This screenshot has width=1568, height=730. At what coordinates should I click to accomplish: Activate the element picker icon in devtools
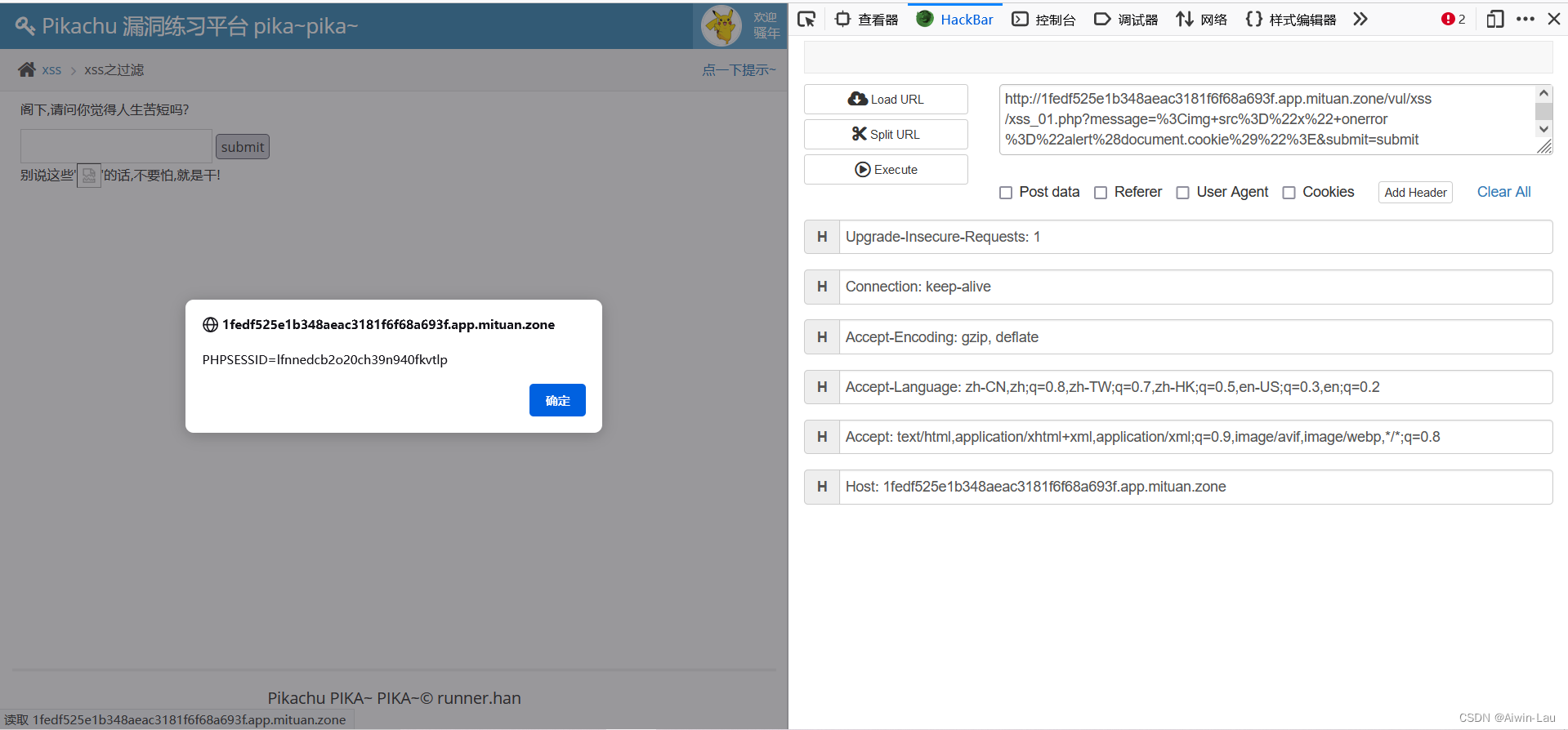coord(806,19)
